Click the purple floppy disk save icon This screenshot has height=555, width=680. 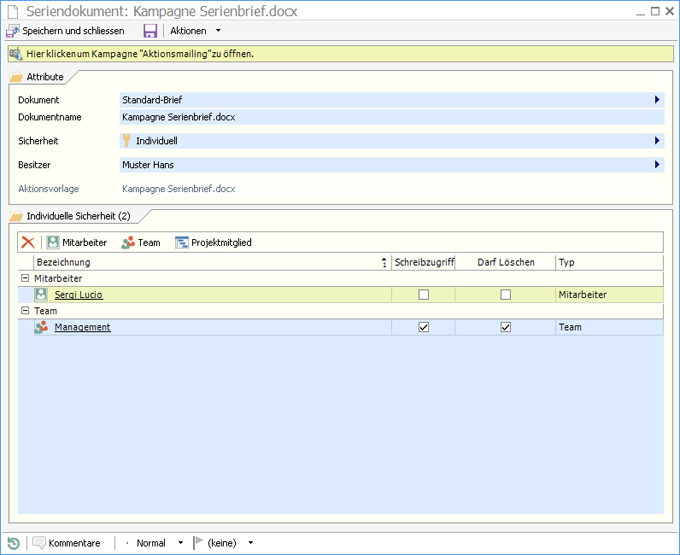[x=150, y=31]
